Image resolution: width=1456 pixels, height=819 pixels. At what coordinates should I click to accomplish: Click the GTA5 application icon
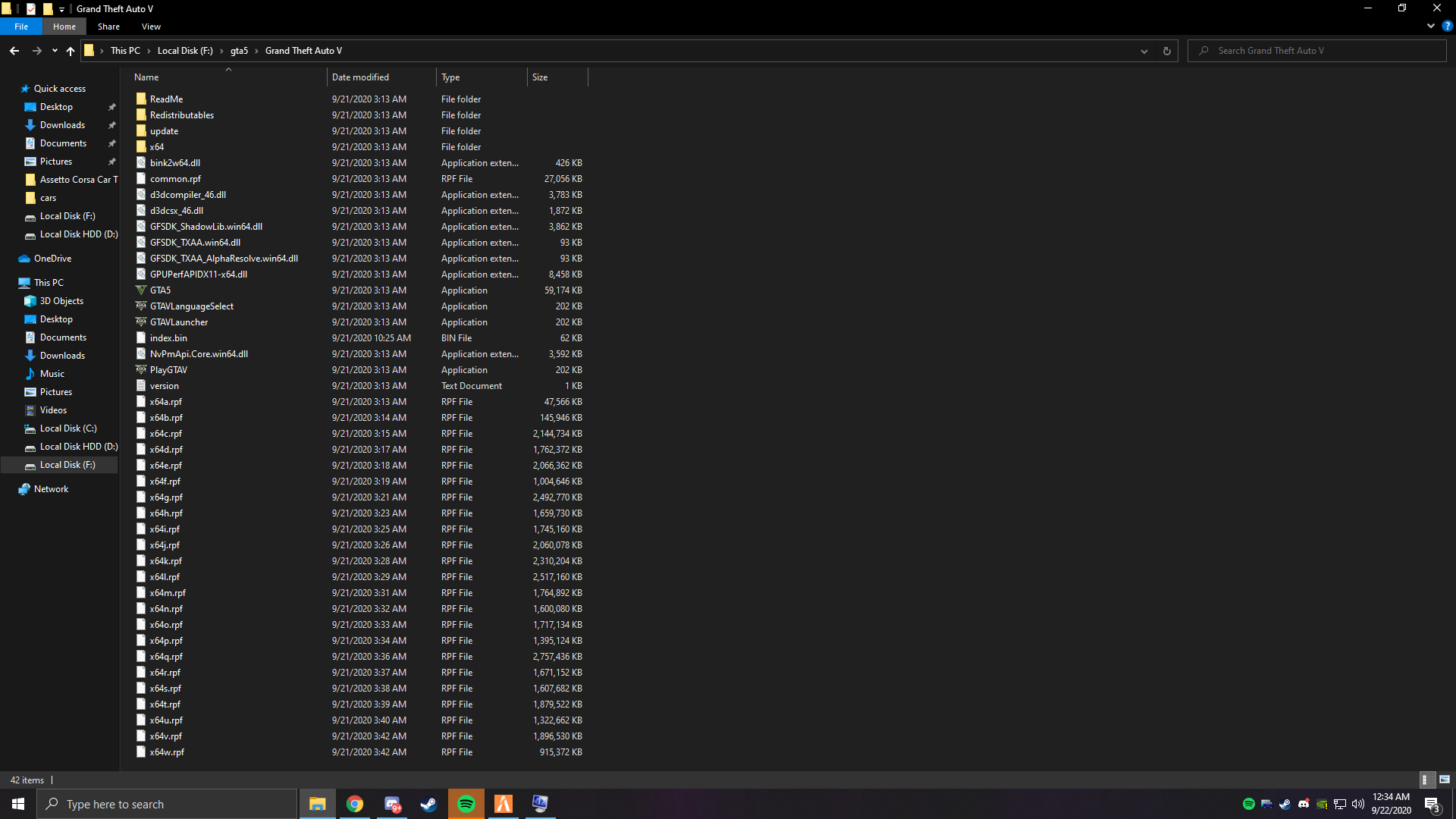point(141,290)
